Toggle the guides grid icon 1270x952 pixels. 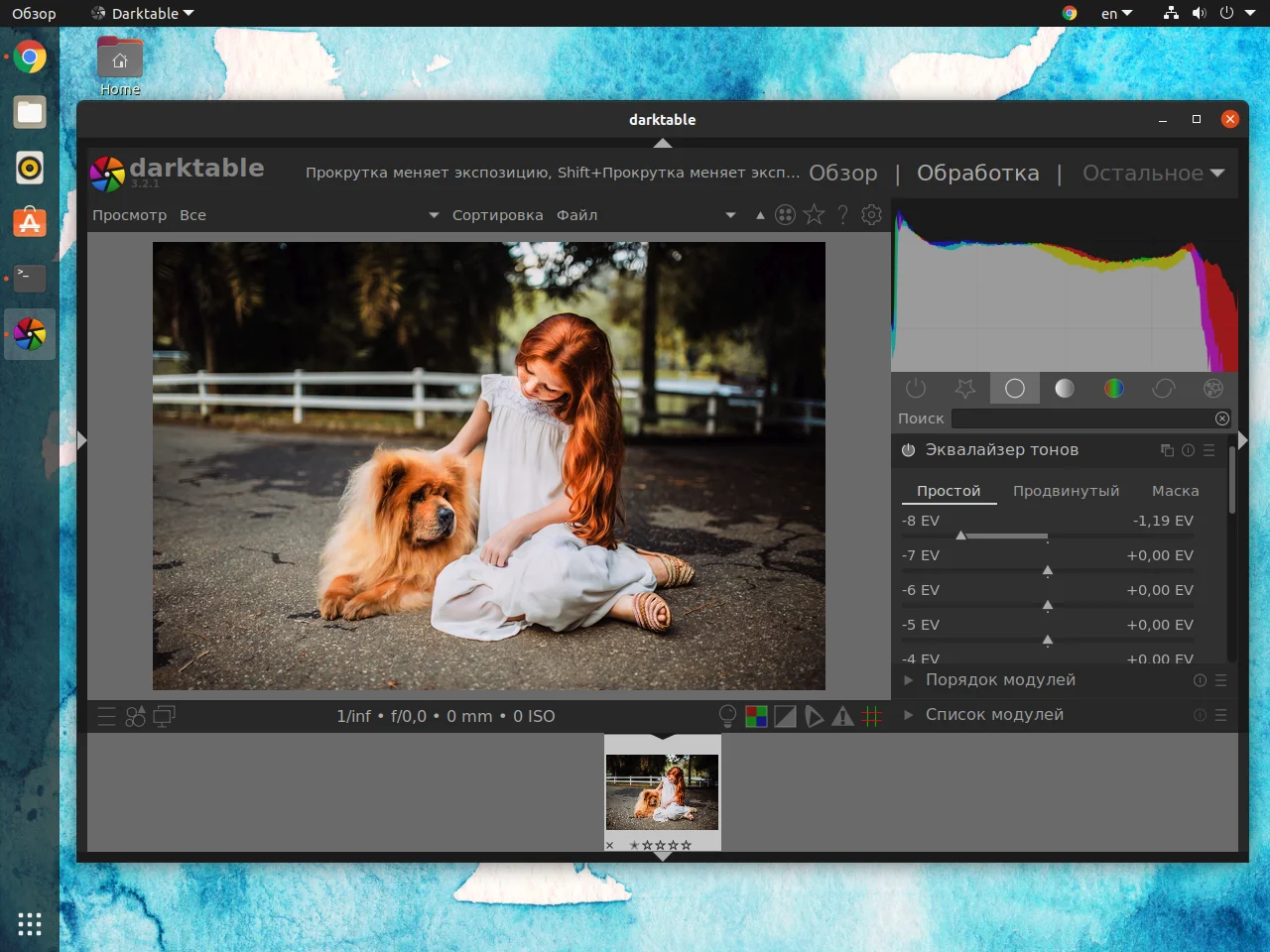click(871, 716)
